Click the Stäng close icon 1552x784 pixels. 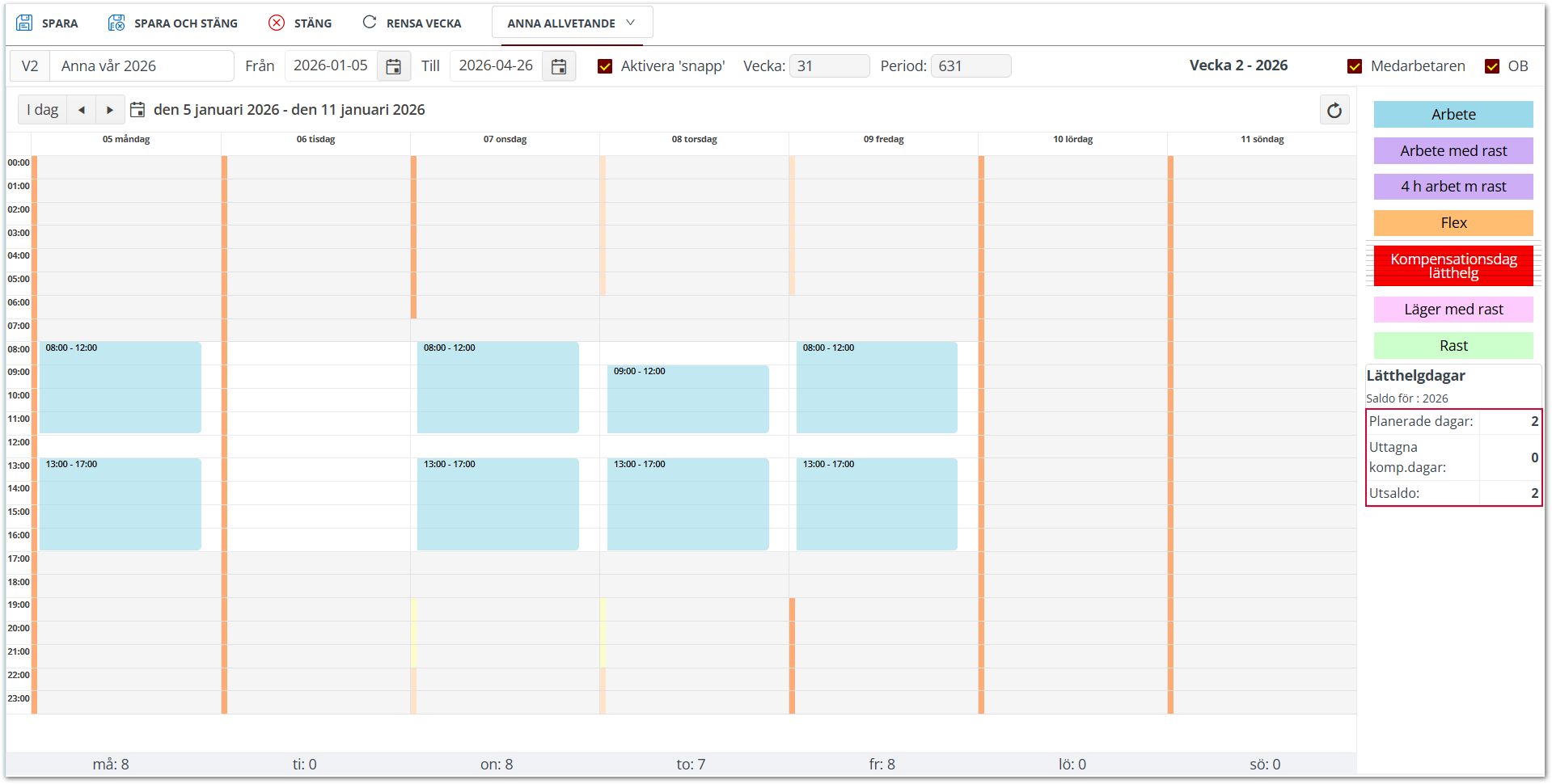[277, 23]
